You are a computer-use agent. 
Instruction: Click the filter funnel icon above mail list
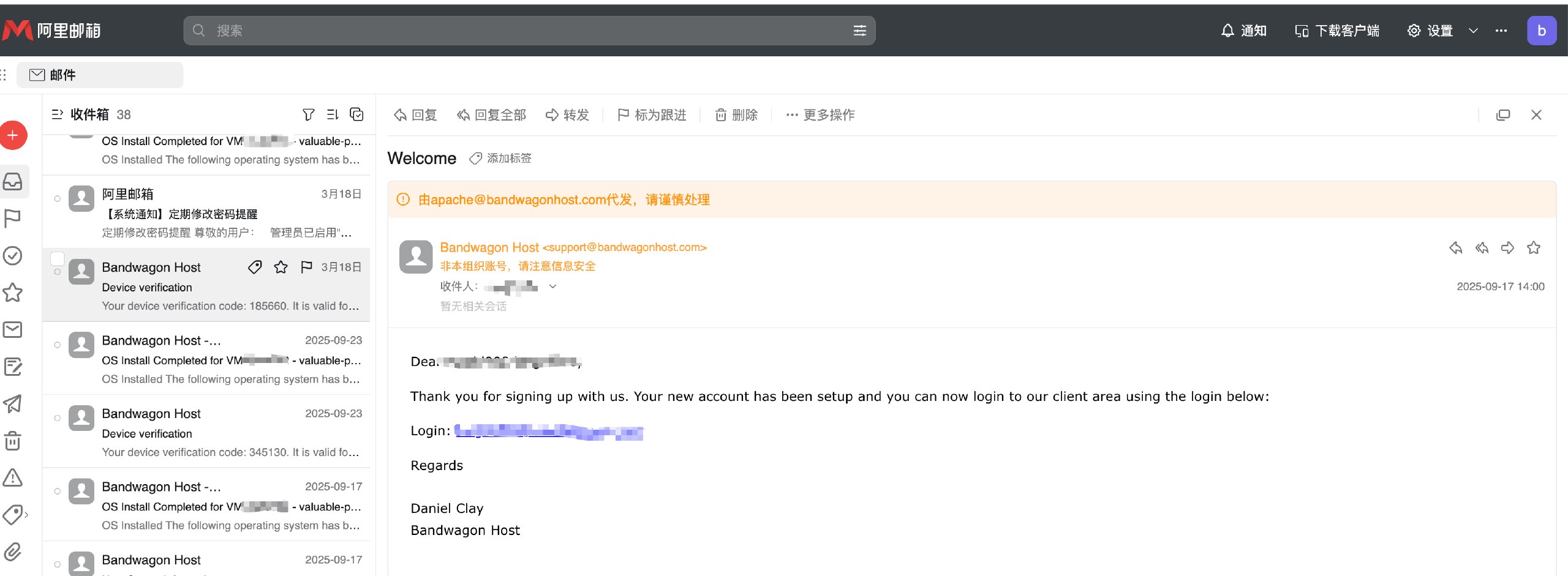point(309,114)
